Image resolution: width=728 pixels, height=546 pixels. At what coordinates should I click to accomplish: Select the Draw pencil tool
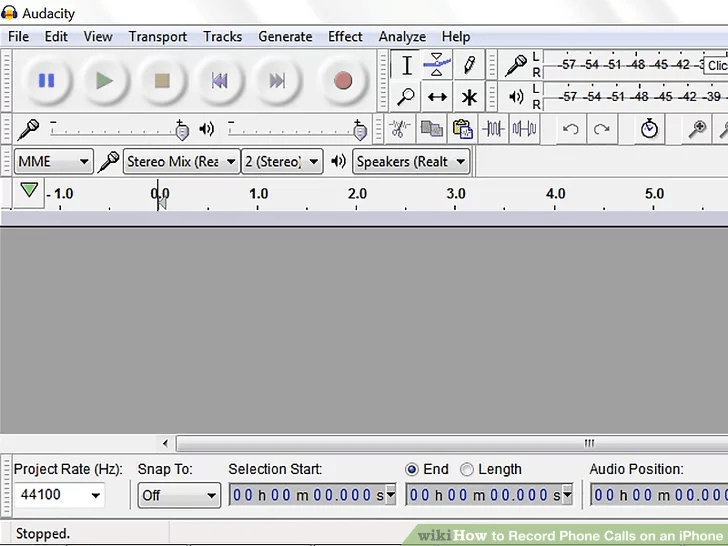click(469, 65)
